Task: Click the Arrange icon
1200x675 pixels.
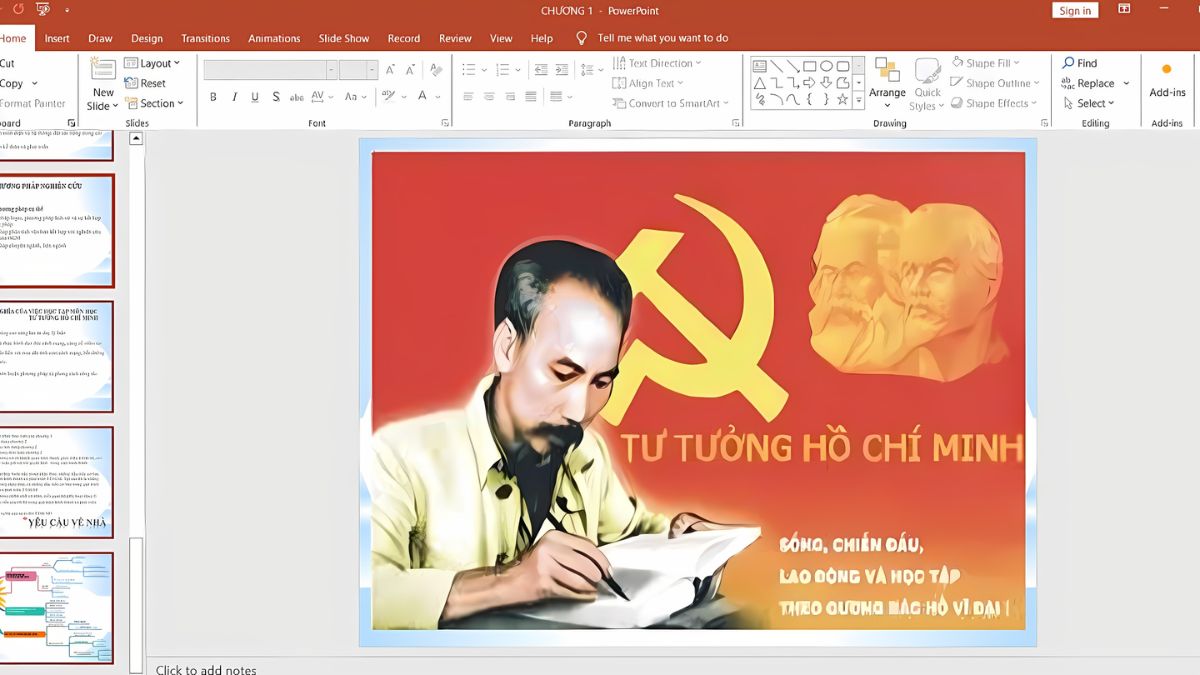Action: click(x=887, y=70)
